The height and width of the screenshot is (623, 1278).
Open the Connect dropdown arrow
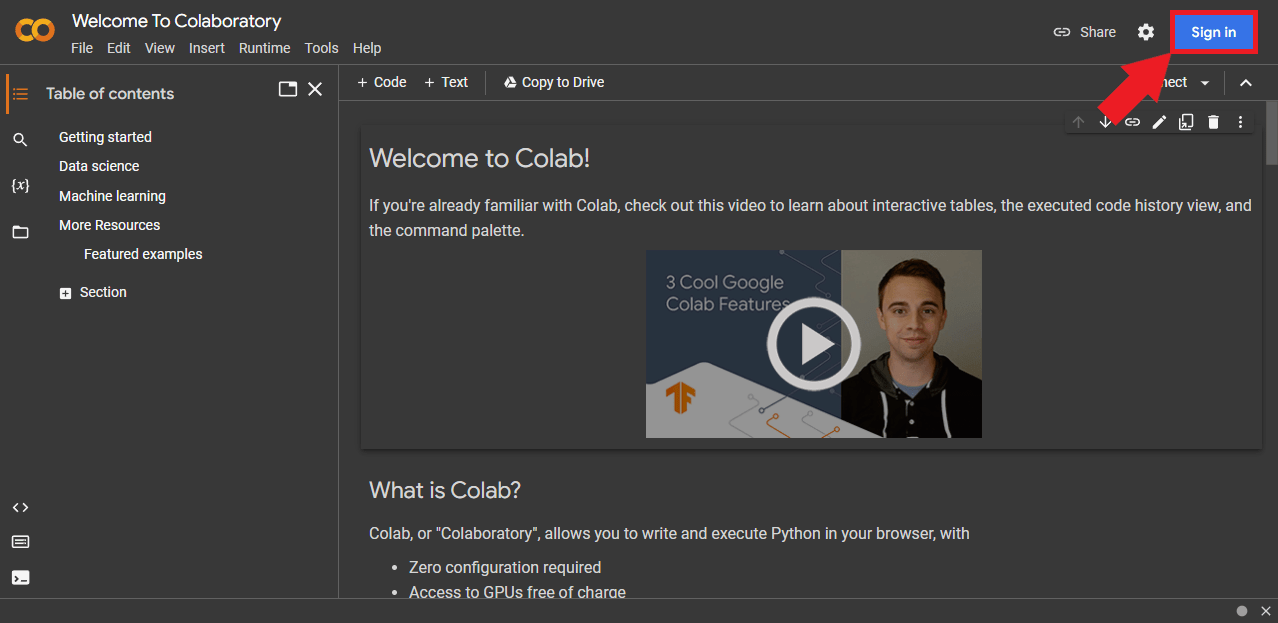click(1205, 83)
